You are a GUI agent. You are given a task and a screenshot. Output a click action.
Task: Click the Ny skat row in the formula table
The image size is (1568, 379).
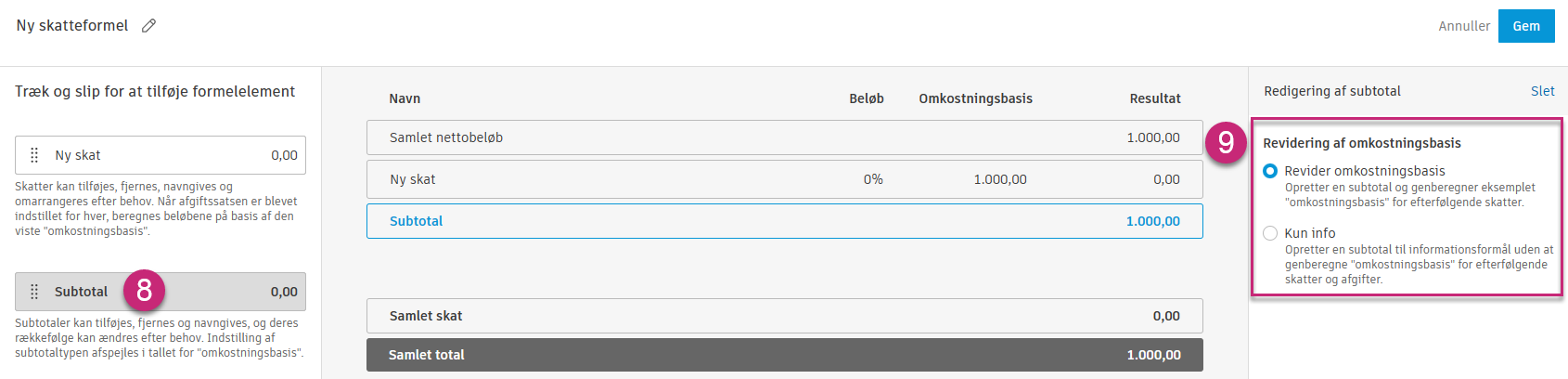point(784,179)
